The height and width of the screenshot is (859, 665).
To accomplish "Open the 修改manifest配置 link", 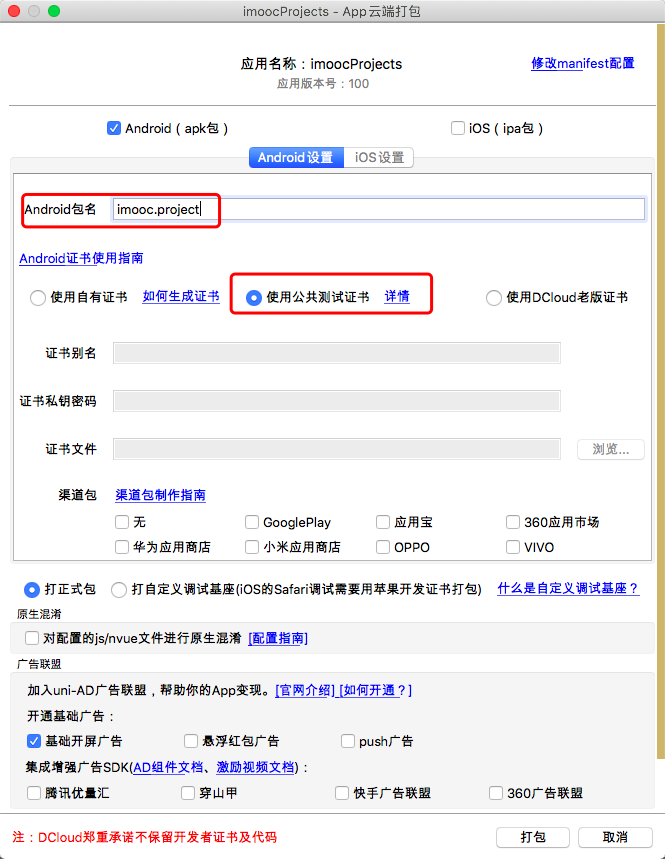I will coord(582,63).
